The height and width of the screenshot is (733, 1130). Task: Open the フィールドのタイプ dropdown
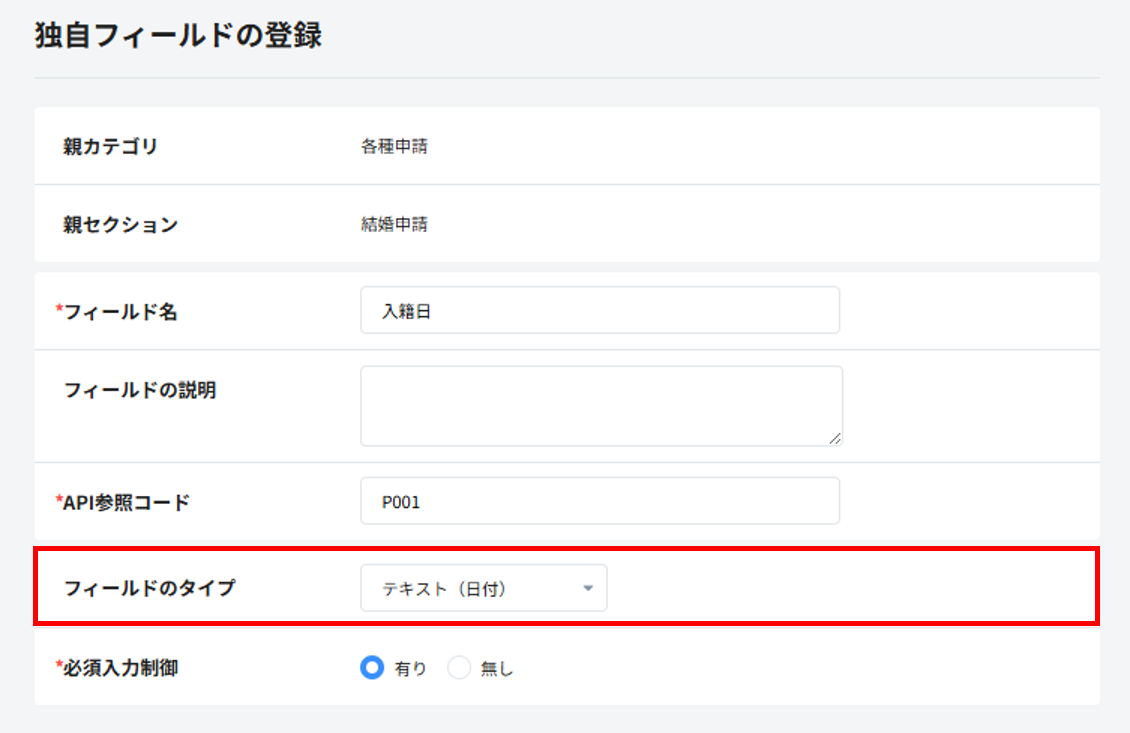coord(483,589)
